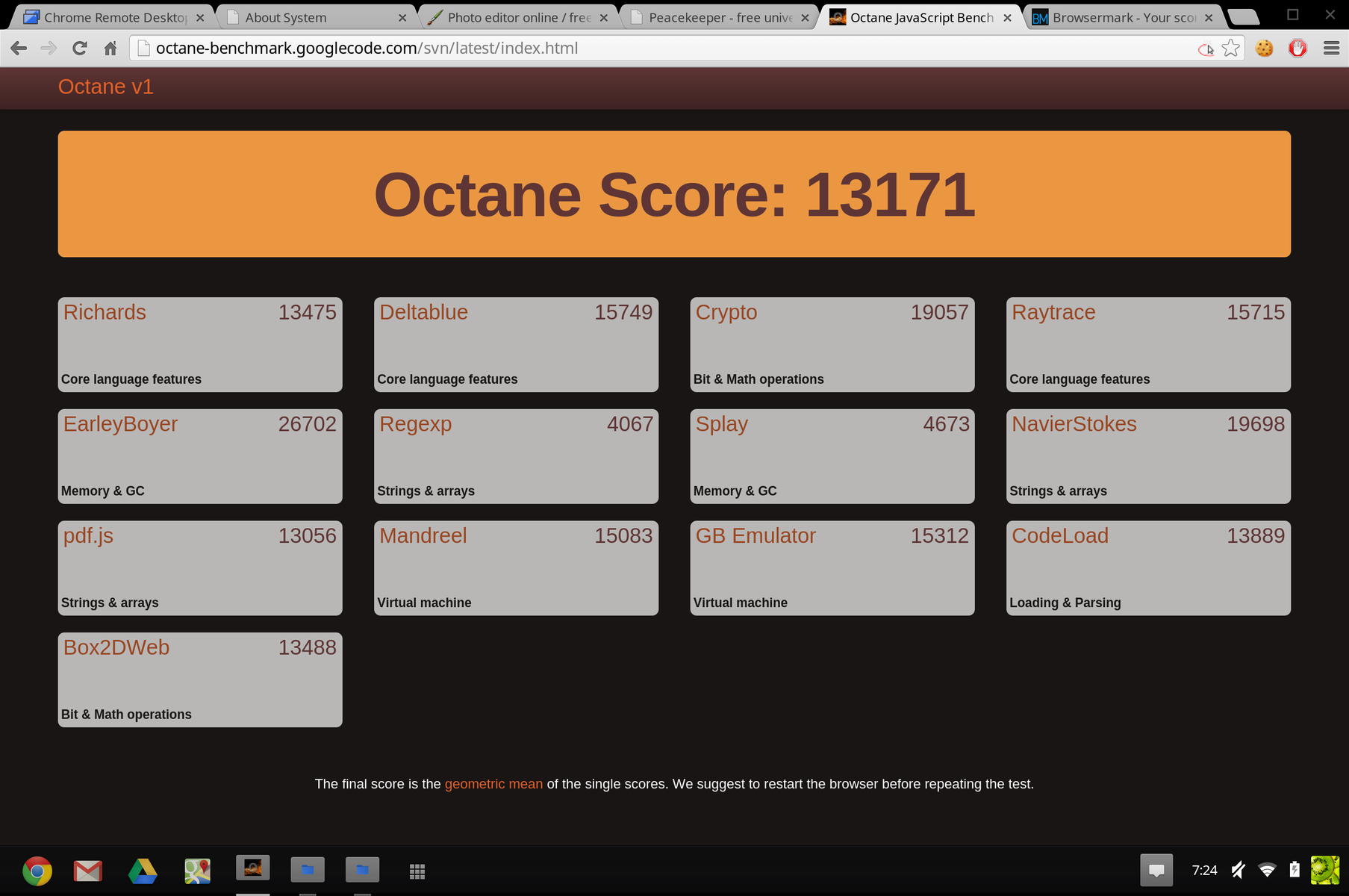Close the Peacekeeper tab
1349x896 pixels.
[805, 18]
